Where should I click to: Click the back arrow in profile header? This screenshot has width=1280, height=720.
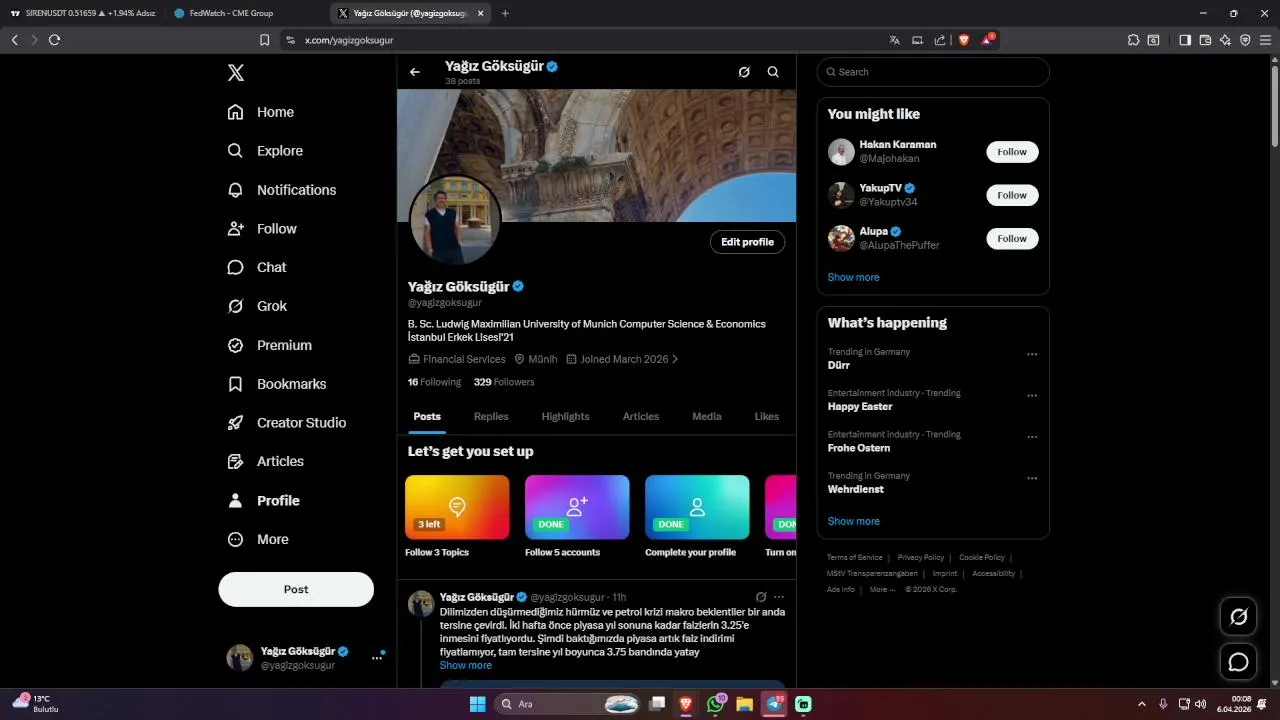click(x=415, y=72)
